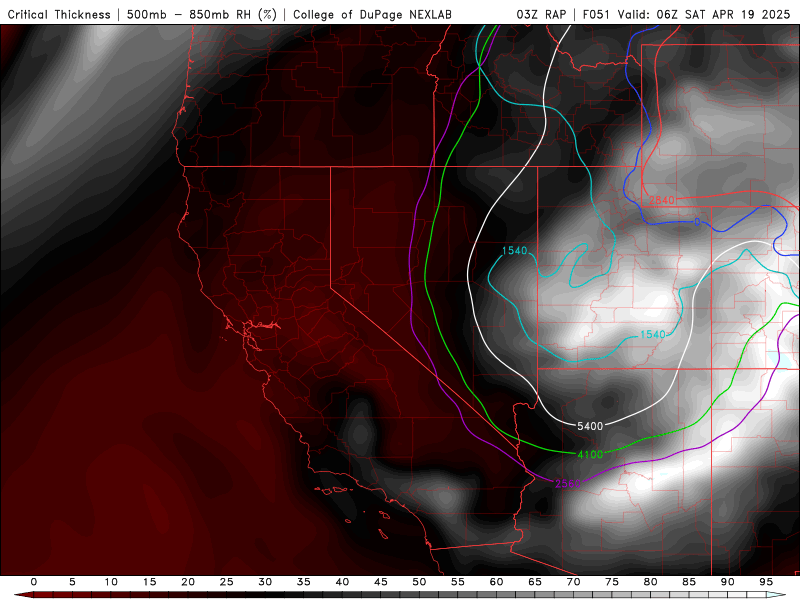The width and height of the screenshot is (800, 600).
Task: Click the "85" tick on the color scale
Action: click(x=689, y=582)
